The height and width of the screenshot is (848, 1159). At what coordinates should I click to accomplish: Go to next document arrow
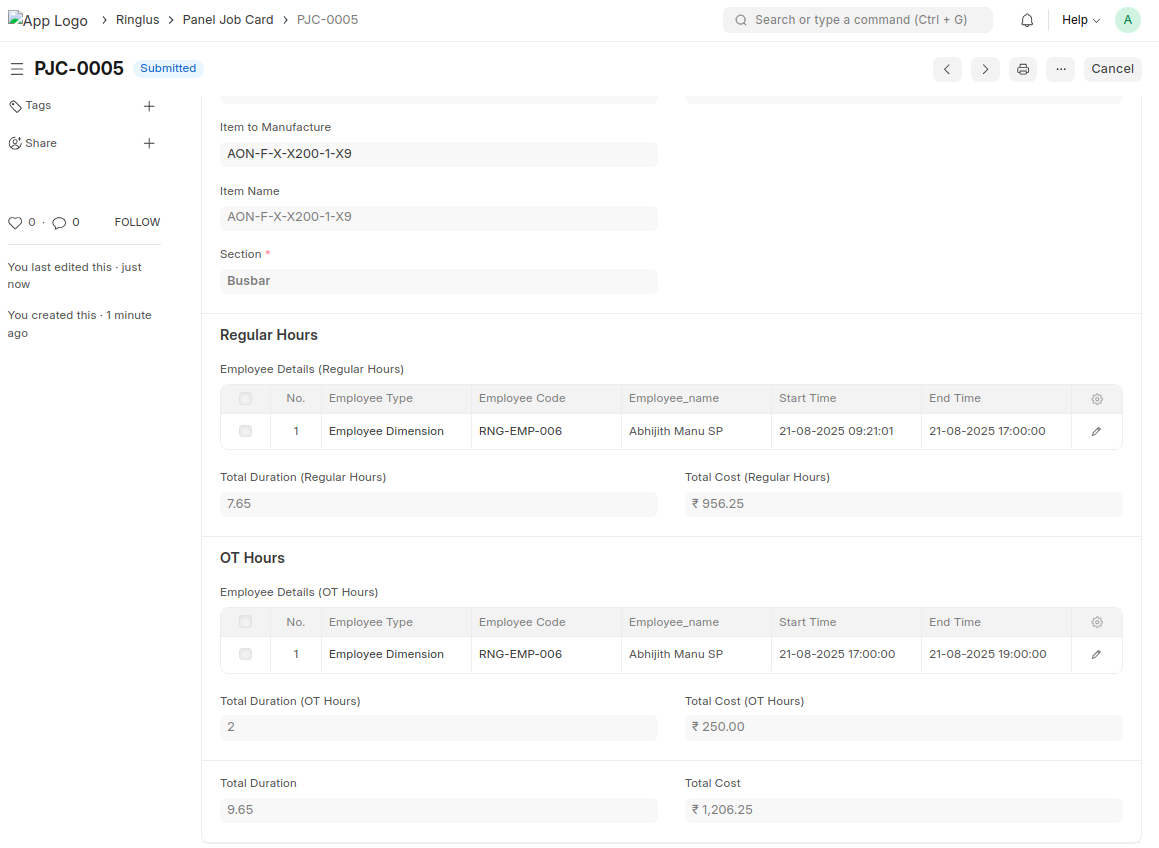click(985, 69)
